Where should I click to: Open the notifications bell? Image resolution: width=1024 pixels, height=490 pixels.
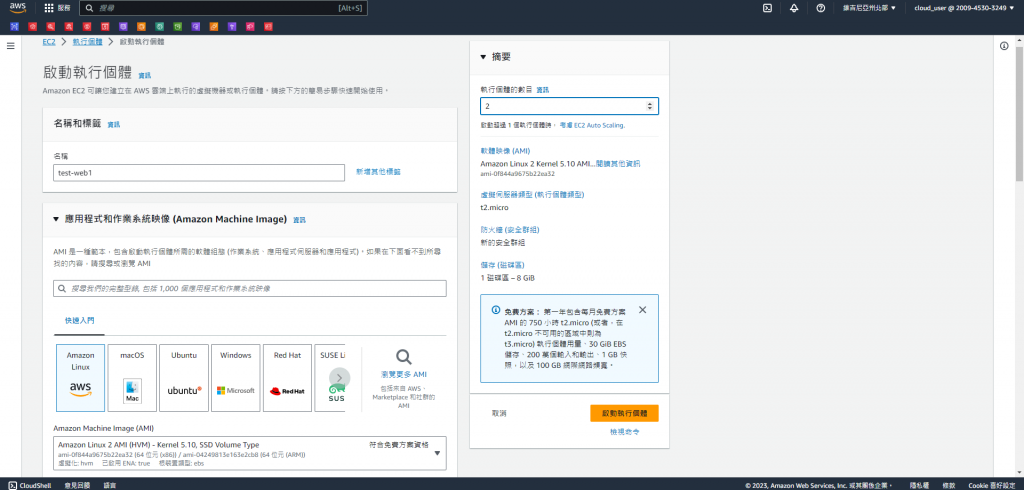point(794,8)
